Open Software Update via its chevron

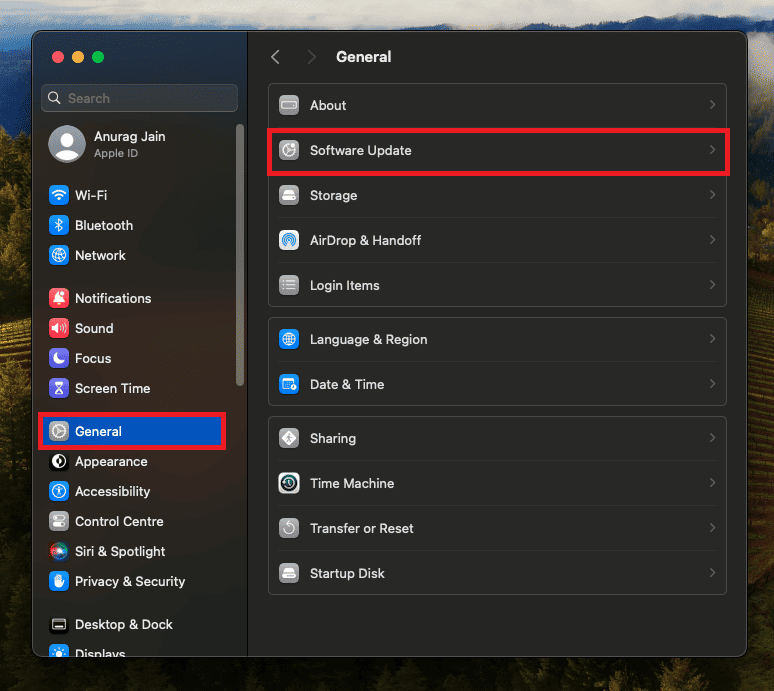point(712,150)
